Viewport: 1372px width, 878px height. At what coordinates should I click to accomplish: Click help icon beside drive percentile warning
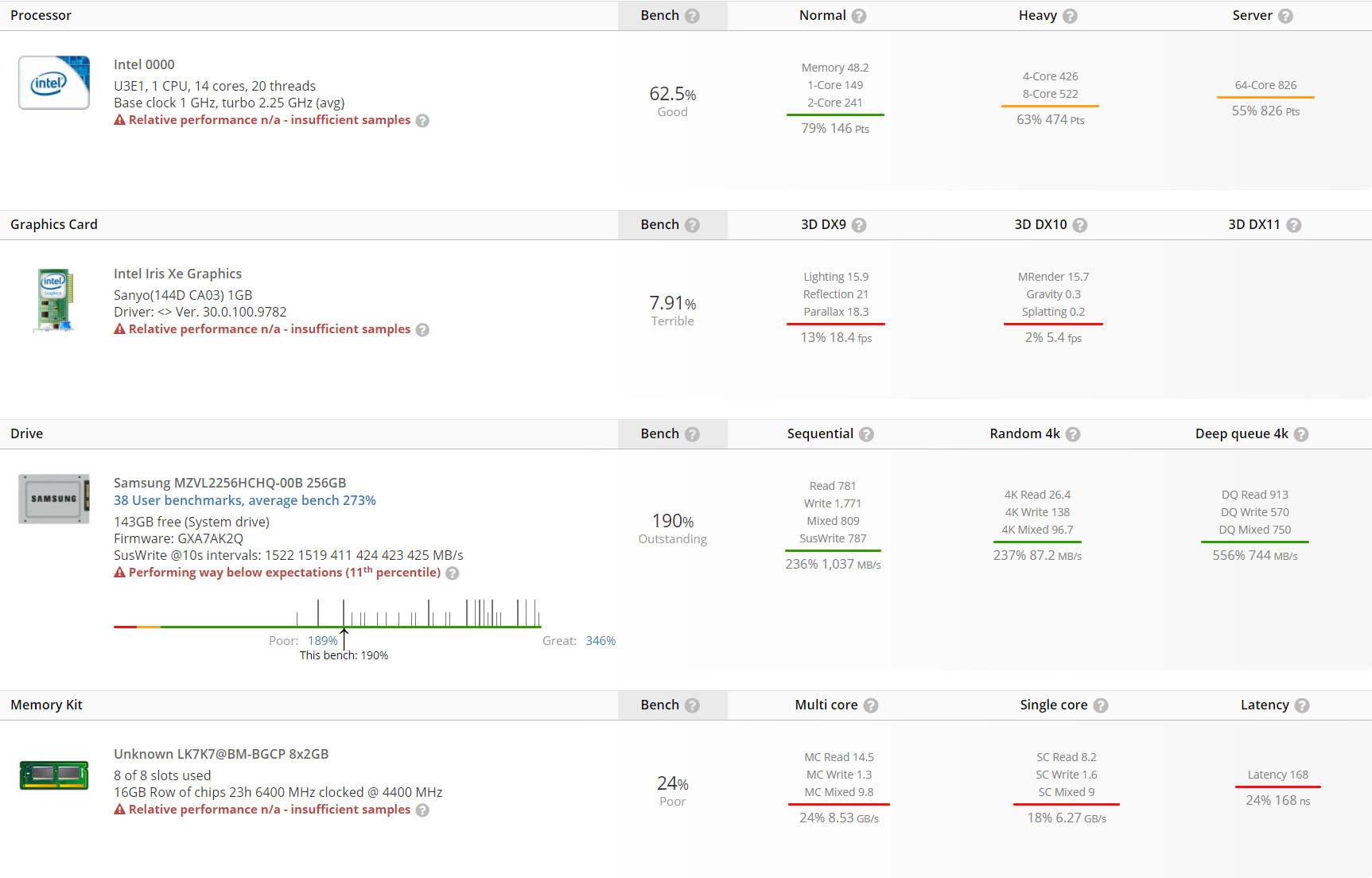click(452, 573)
